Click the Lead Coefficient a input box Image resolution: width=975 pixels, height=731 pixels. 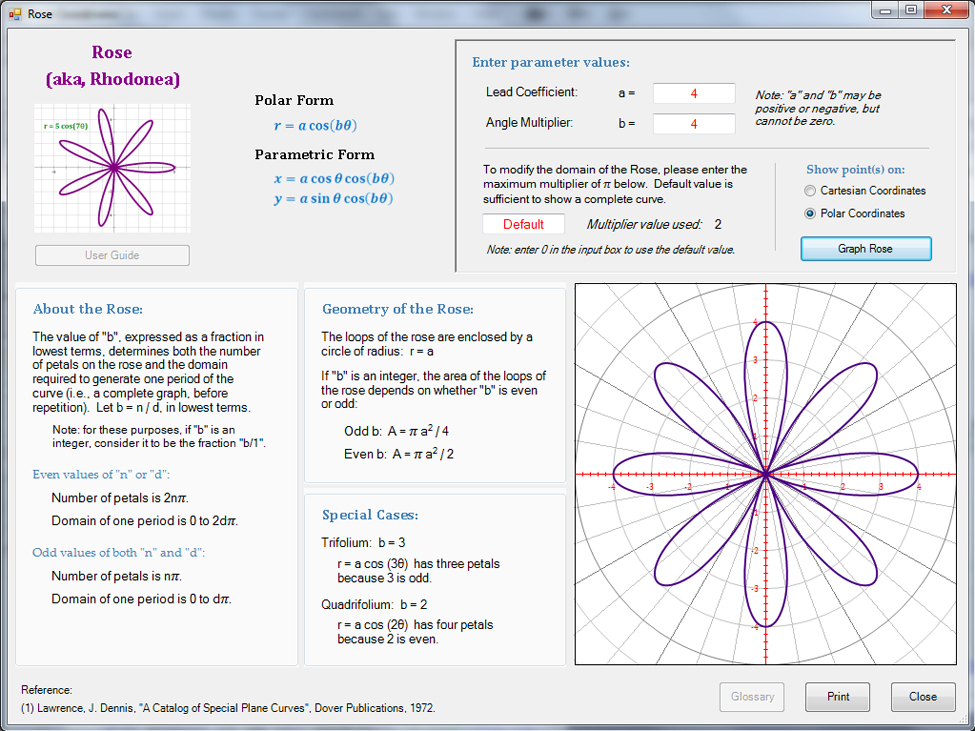pos(693,93)
